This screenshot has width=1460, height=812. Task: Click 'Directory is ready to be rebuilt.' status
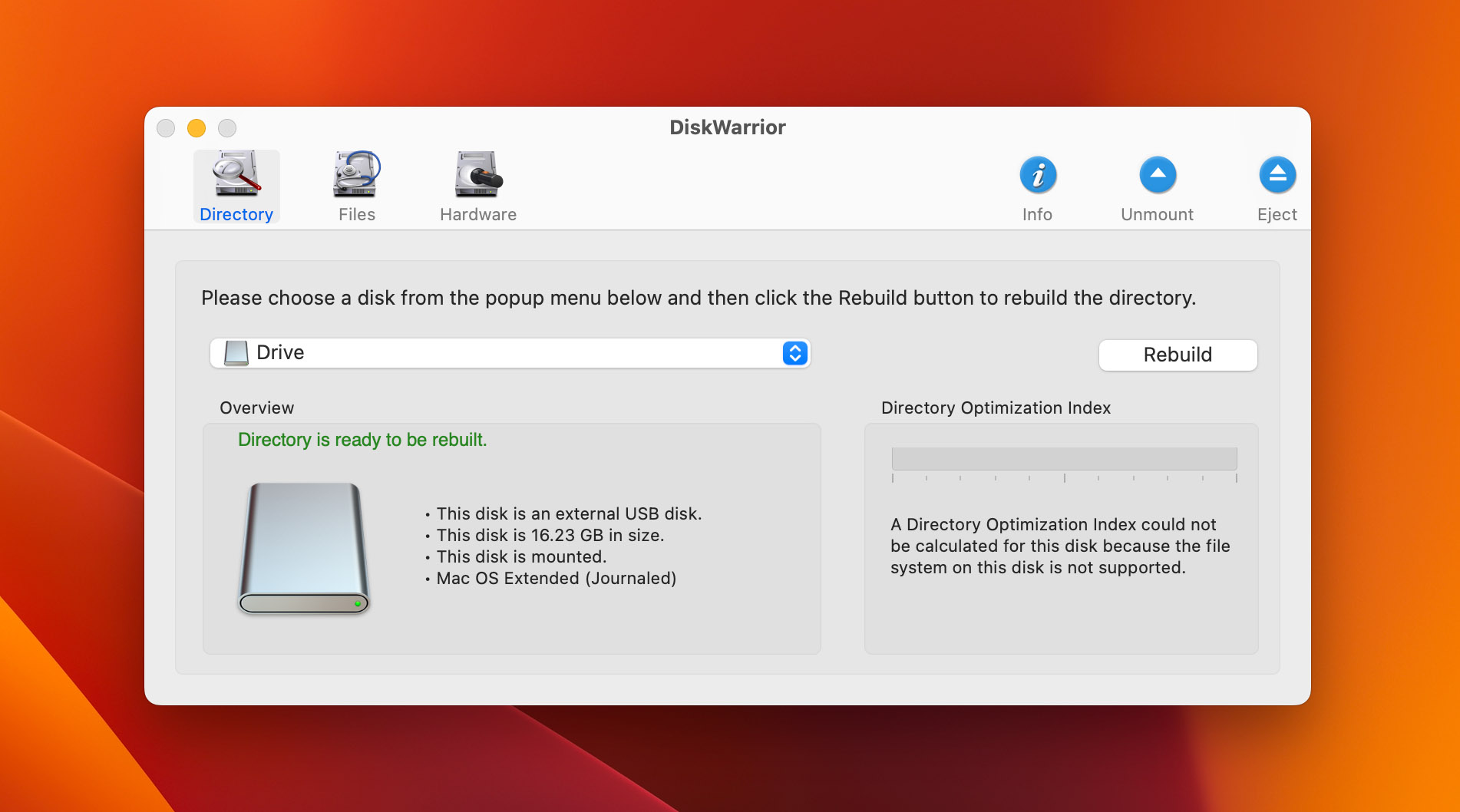pos(362,440)
